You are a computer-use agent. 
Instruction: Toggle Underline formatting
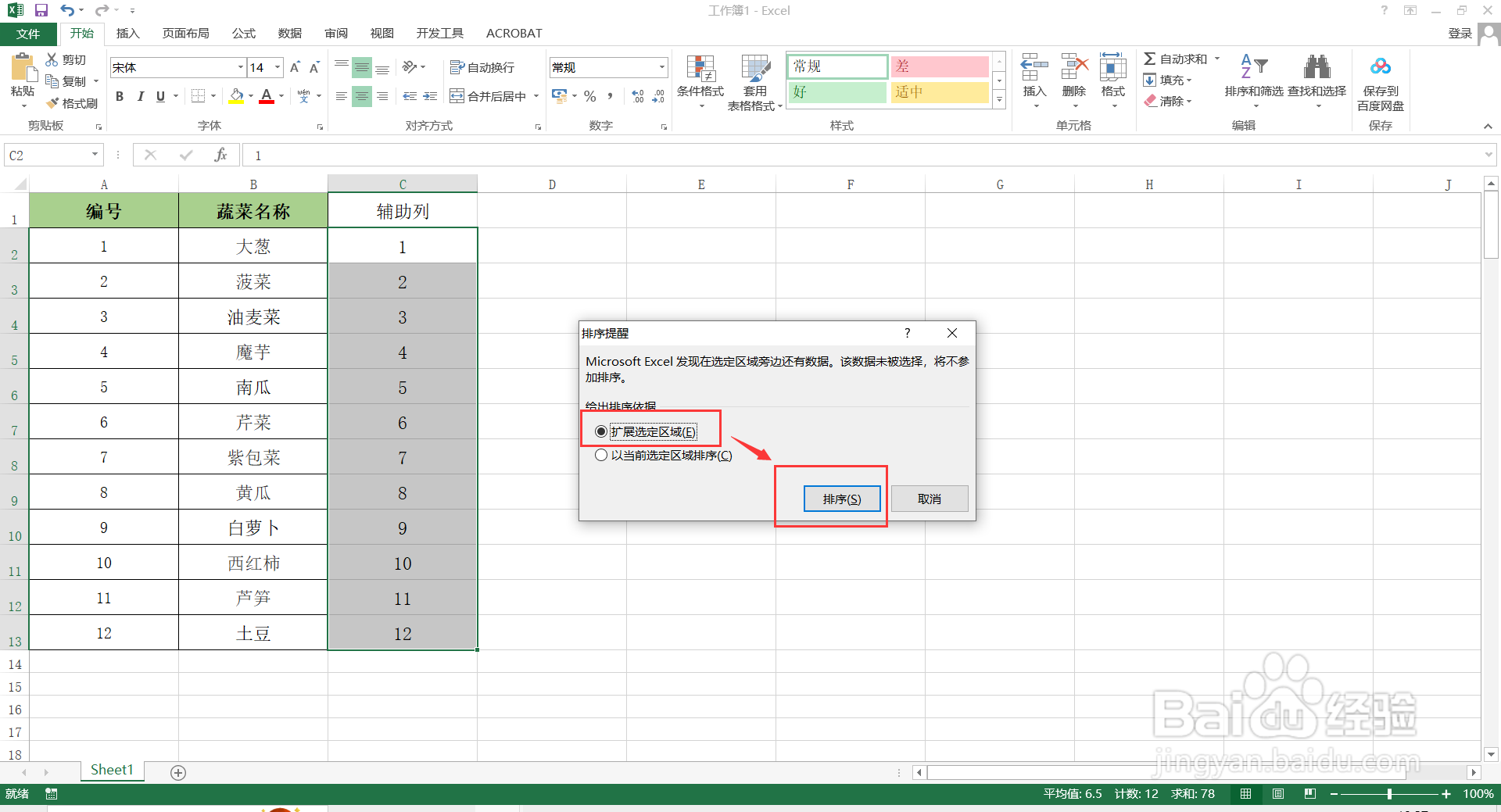(160, 96)
